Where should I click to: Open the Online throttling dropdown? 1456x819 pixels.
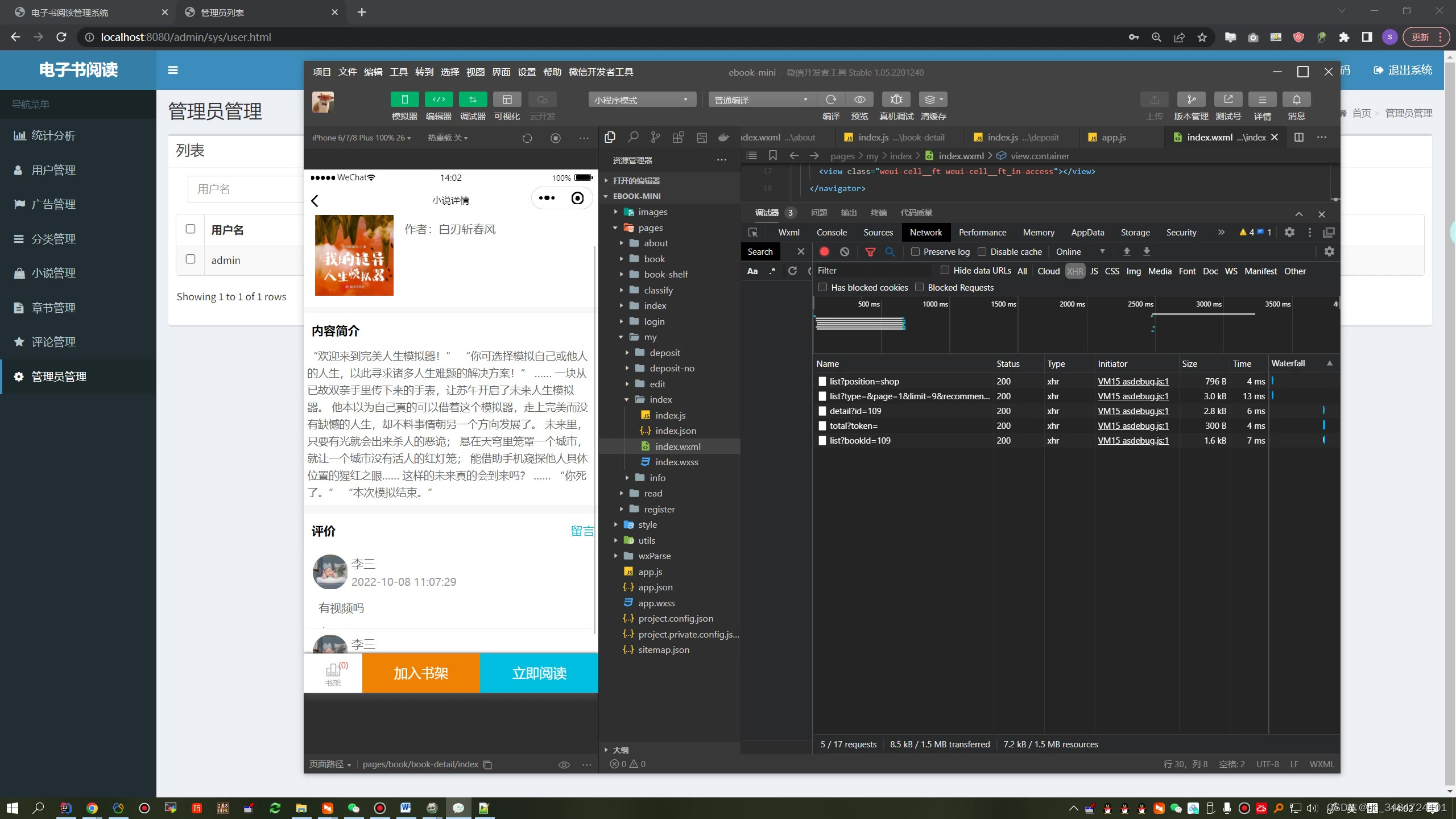point(1080,251)
